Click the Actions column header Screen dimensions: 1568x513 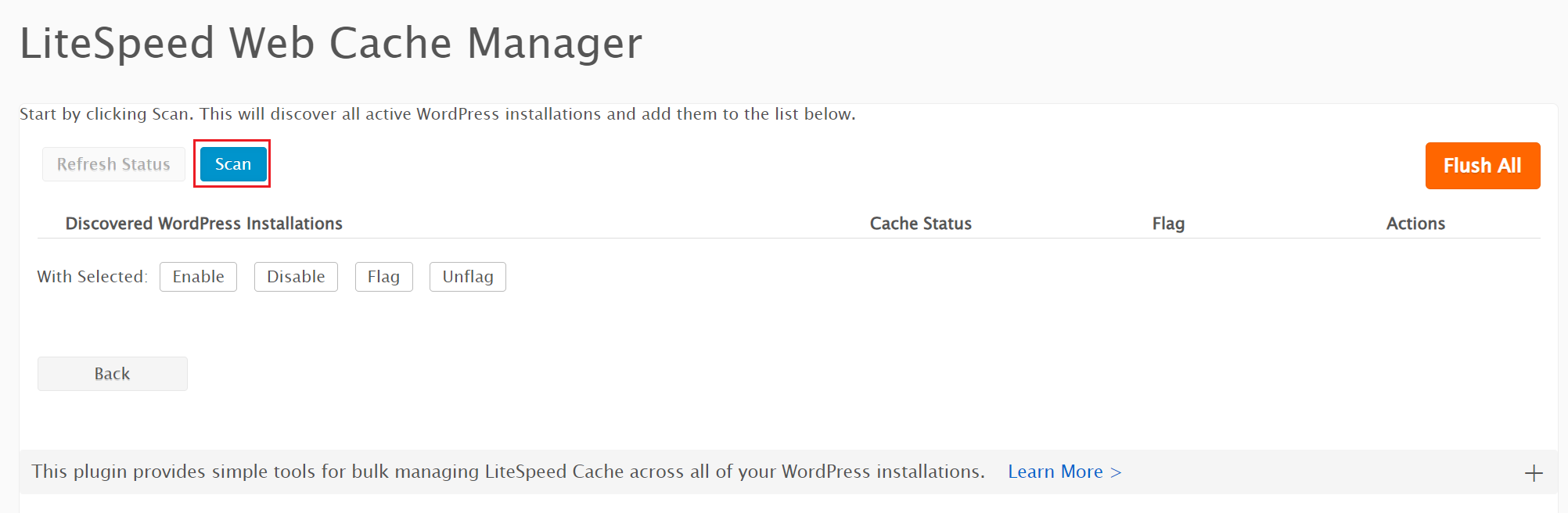(1415, 224)
